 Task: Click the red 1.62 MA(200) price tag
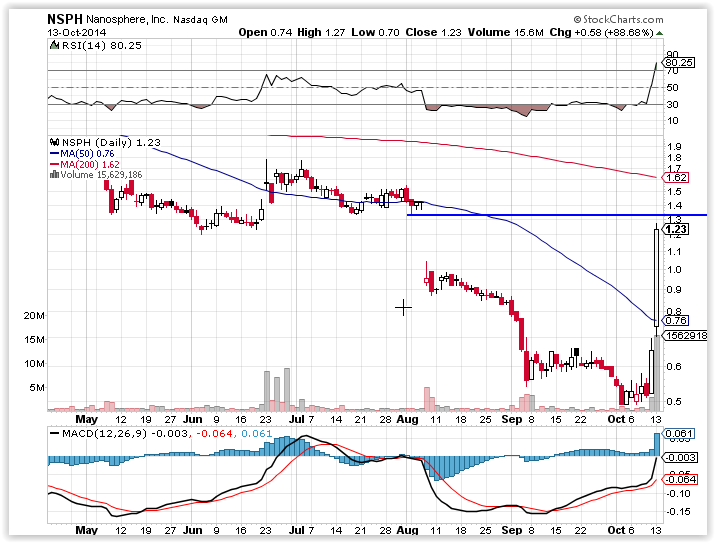672,176
